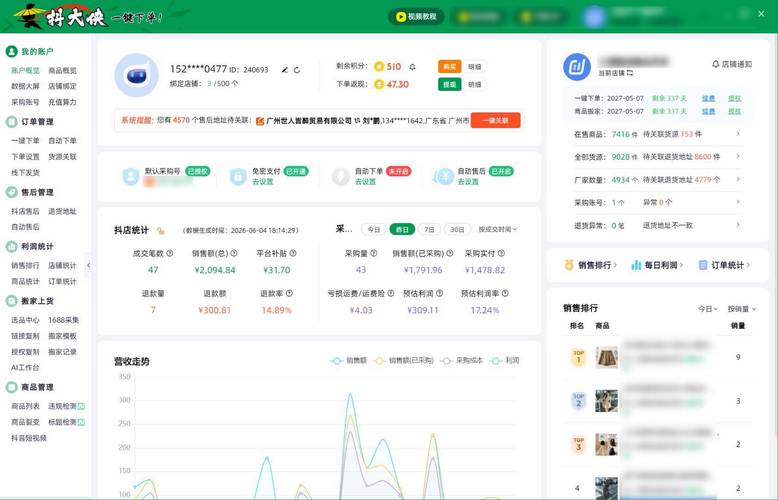Toggle 利润 series in chart legend

(x=505, y=361)
